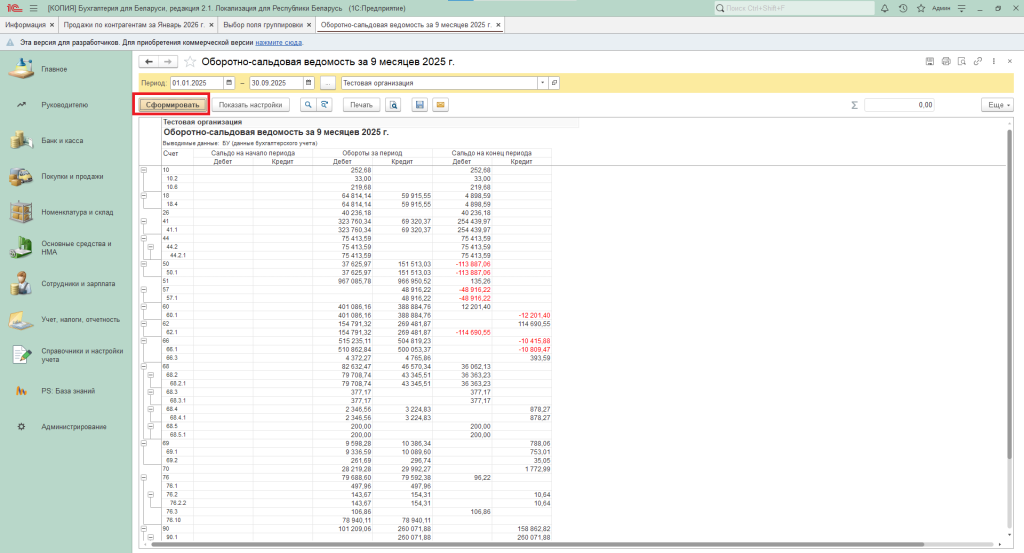Collapse account 44.2 subgroup
Viewport: 1024px width, 553px height.
click(x=151, y=246)
